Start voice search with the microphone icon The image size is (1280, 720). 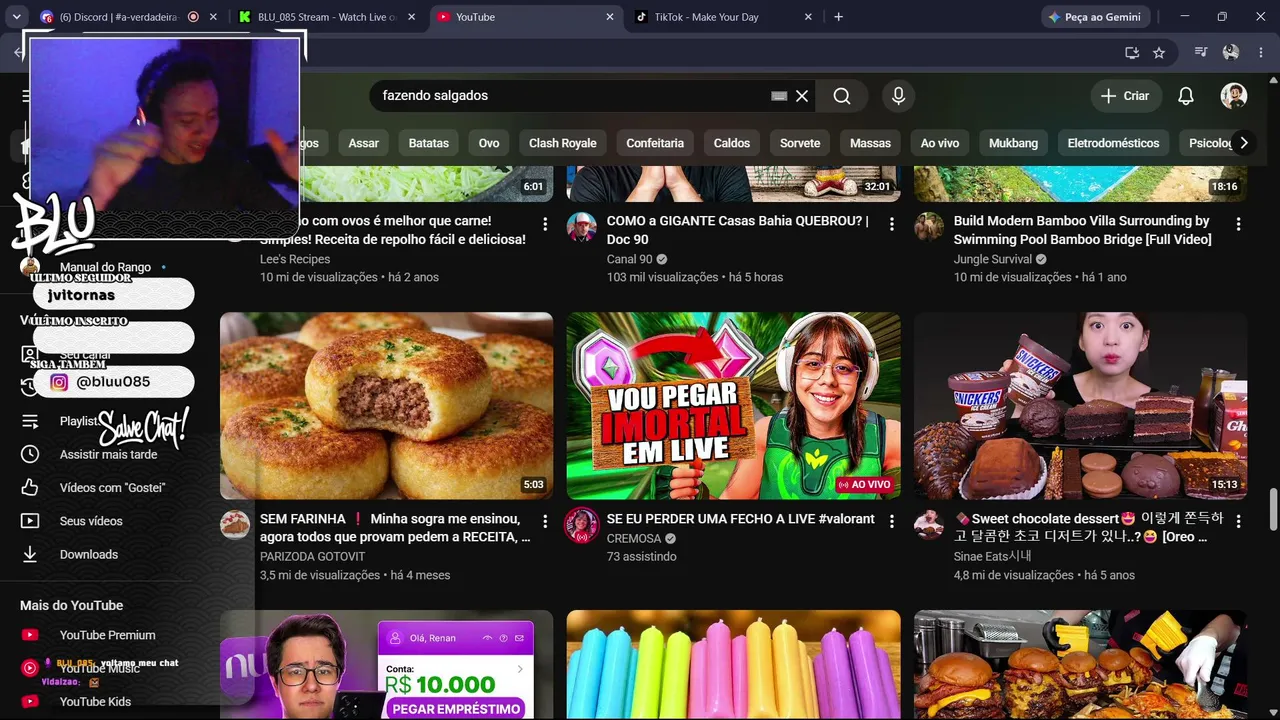click(x=898, y=96)
